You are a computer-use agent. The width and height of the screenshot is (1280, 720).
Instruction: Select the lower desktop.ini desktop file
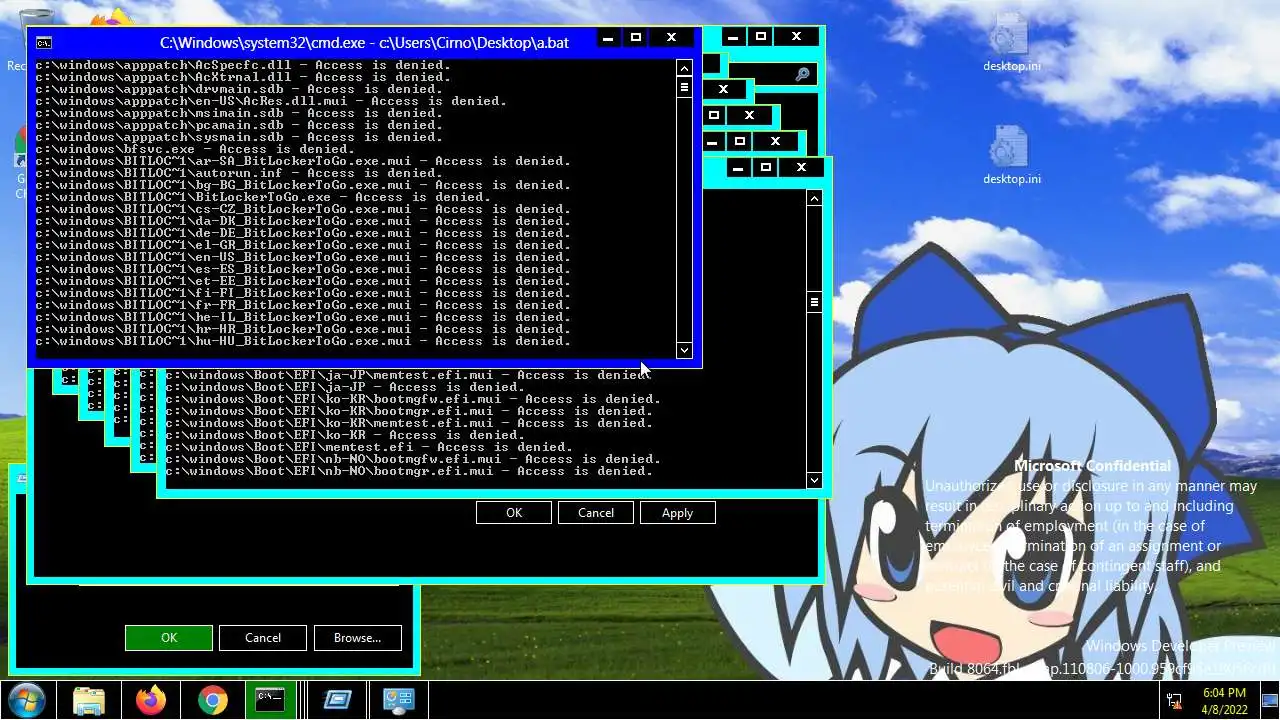point(1011,156)
